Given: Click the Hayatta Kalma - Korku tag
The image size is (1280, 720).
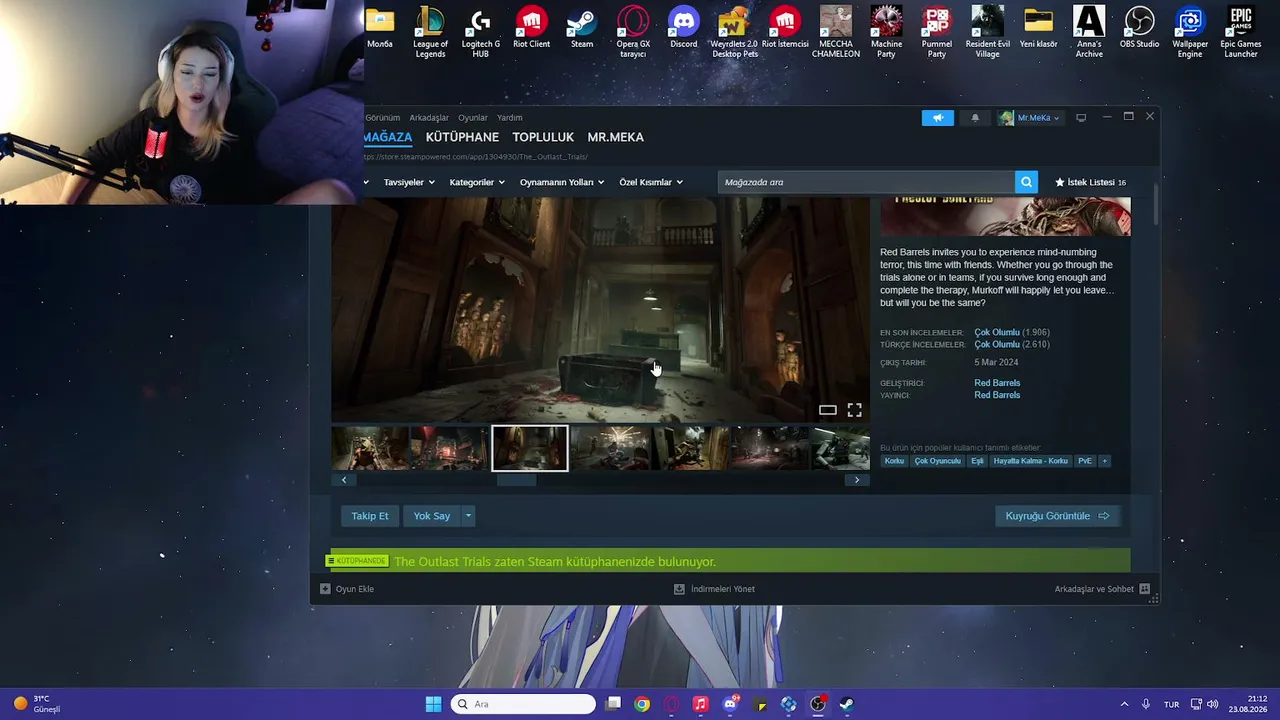Looking at the screenshot, I should point(1030,461).
